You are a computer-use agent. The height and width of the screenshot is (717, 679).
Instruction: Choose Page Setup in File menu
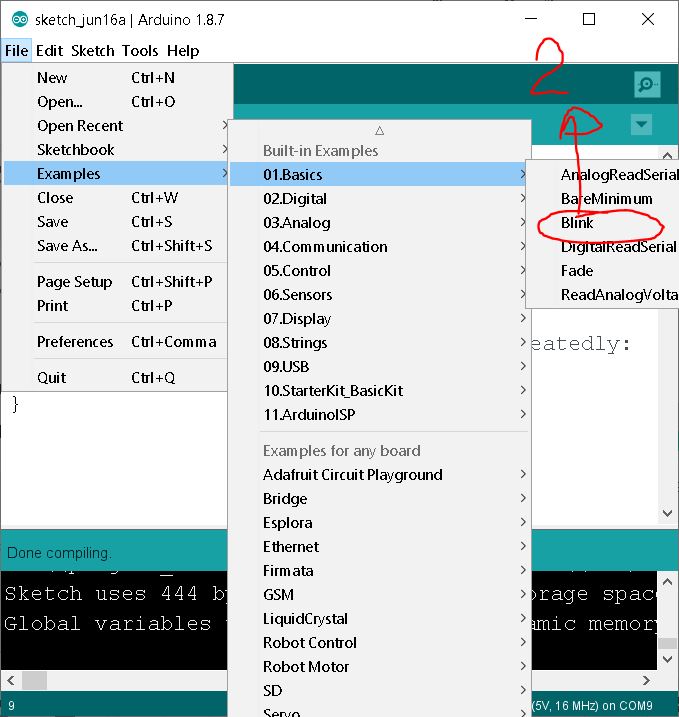click(116, 282)
